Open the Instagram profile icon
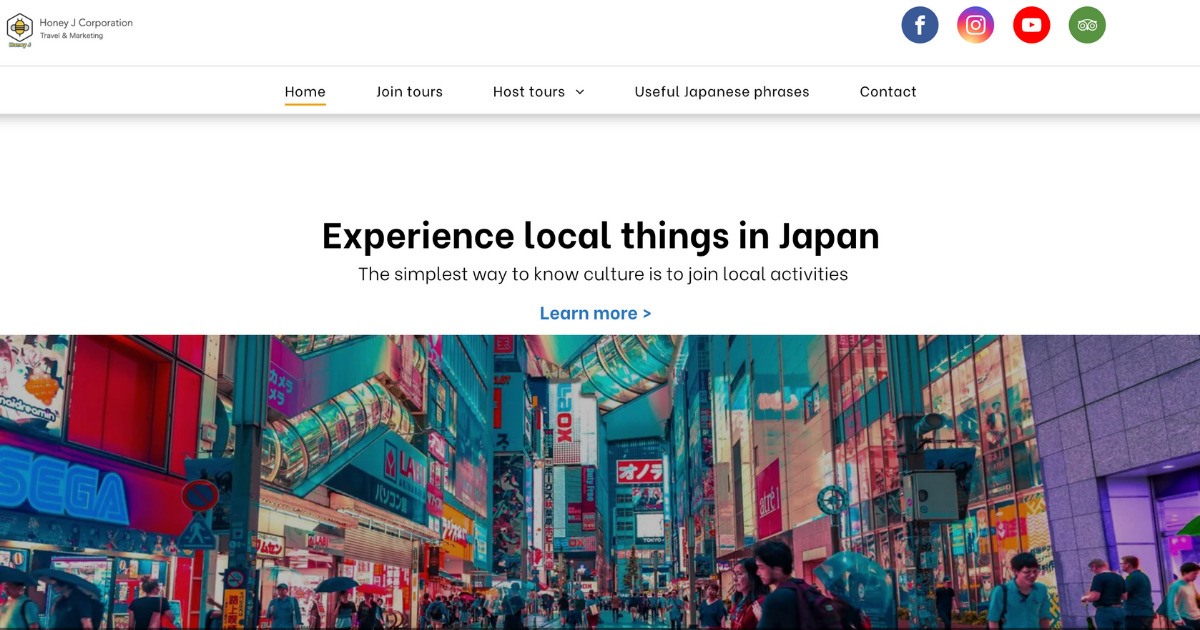Screen dimensions: 1200x630 click(975, 25)
